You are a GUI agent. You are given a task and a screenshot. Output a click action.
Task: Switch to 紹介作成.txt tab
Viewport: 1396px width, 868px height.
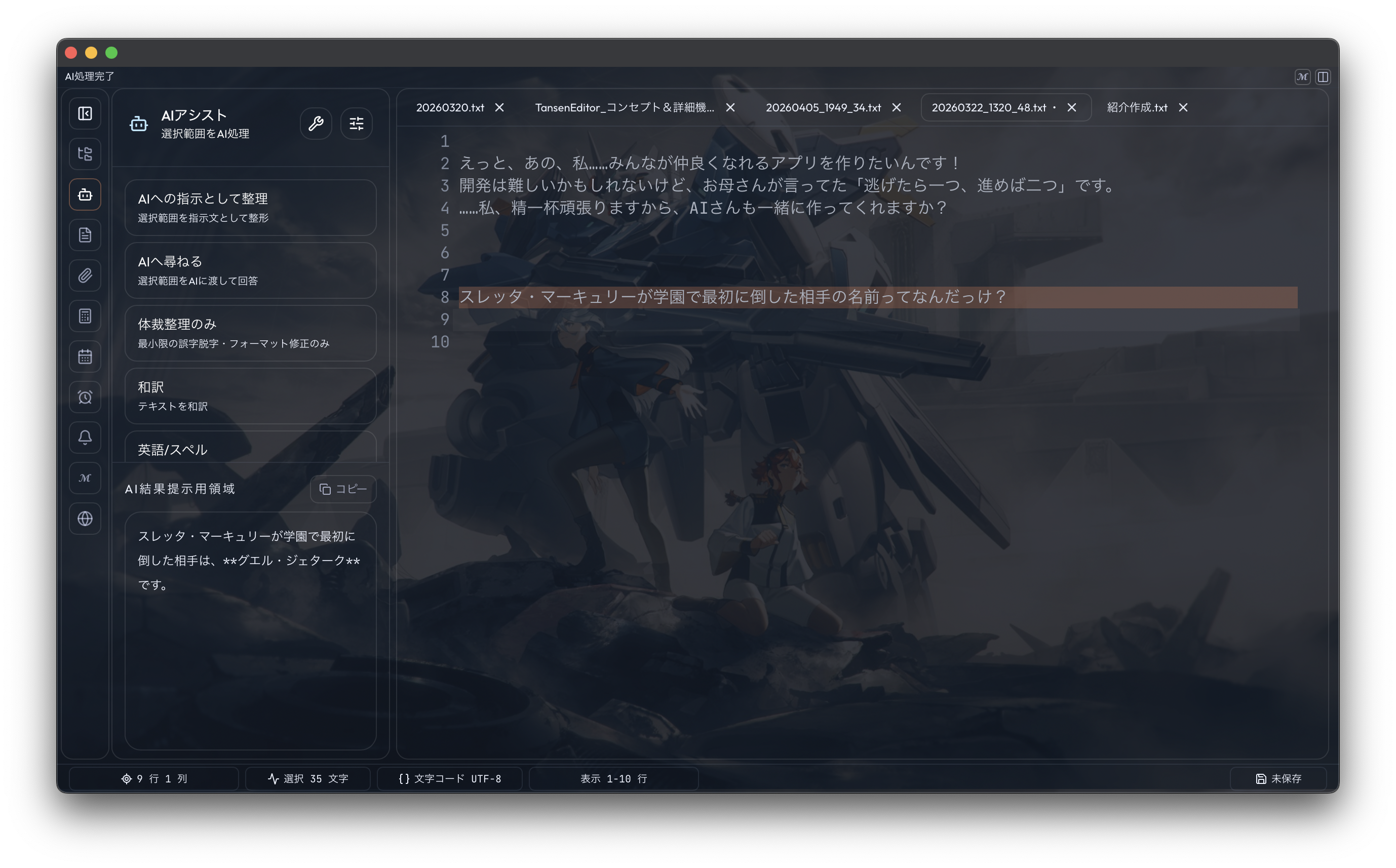[x=1137, y=108]
